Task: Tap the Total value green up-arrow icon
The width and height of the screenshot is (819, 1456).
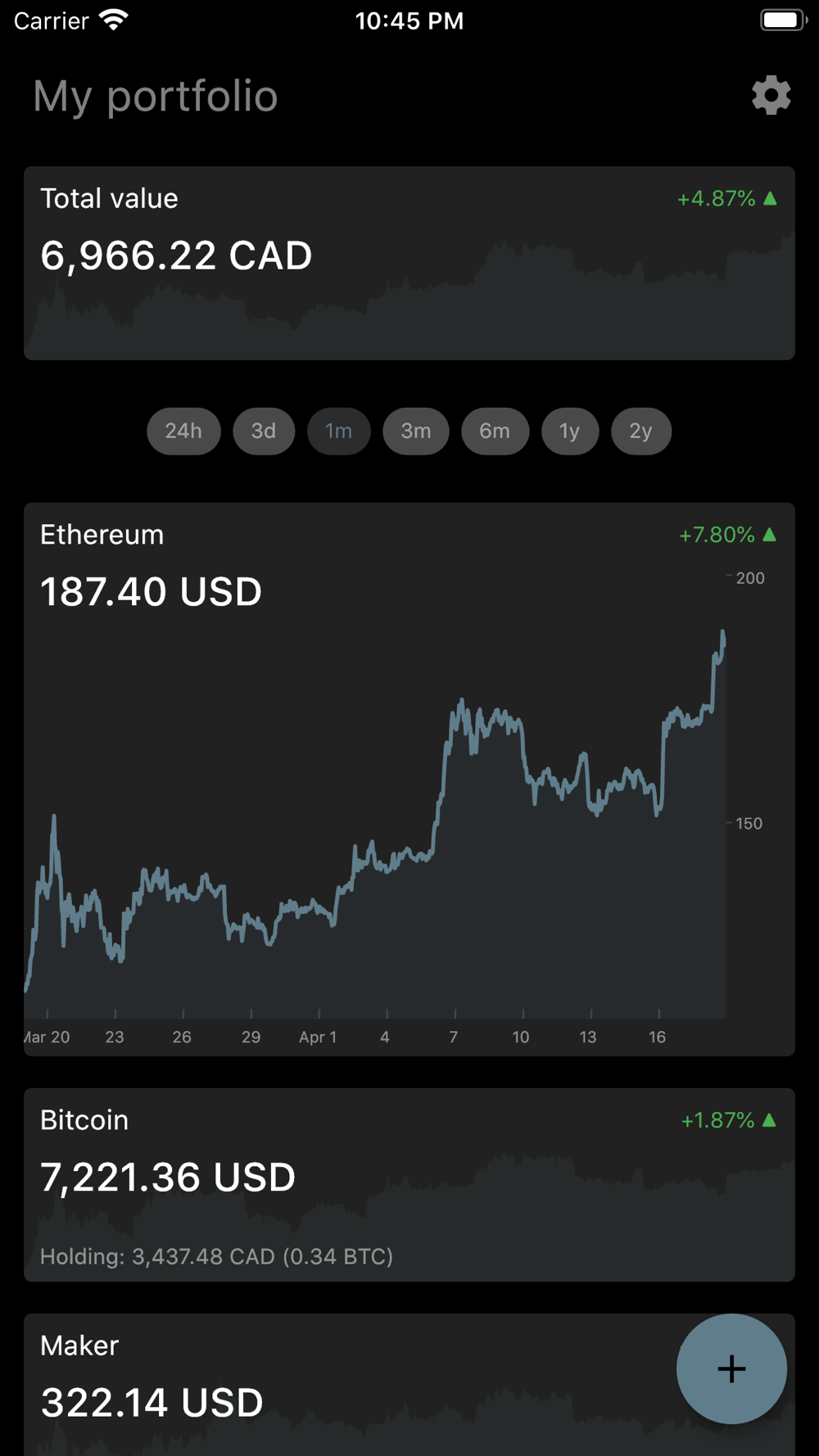Action: [x=770, y=198]
